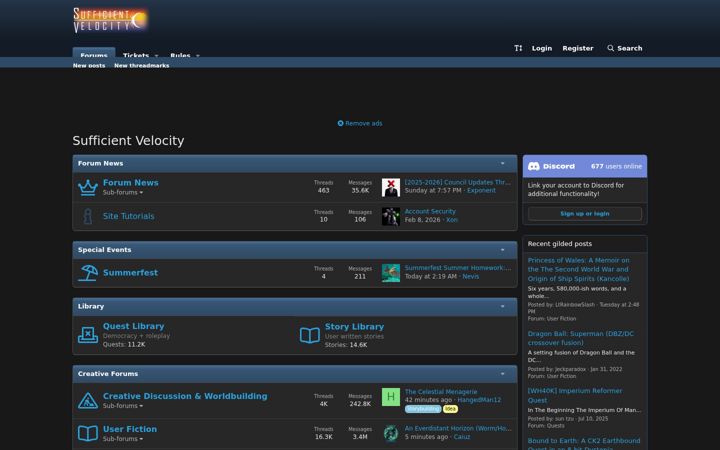720x450 pixels.
Task: Select the Rules tab
Action: 180,55
